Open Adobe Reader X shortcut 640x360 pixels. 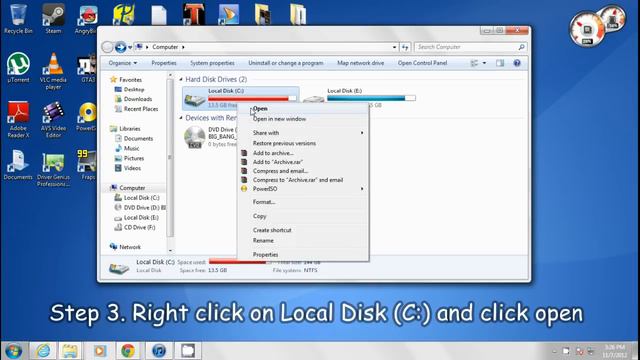point(18,119)
